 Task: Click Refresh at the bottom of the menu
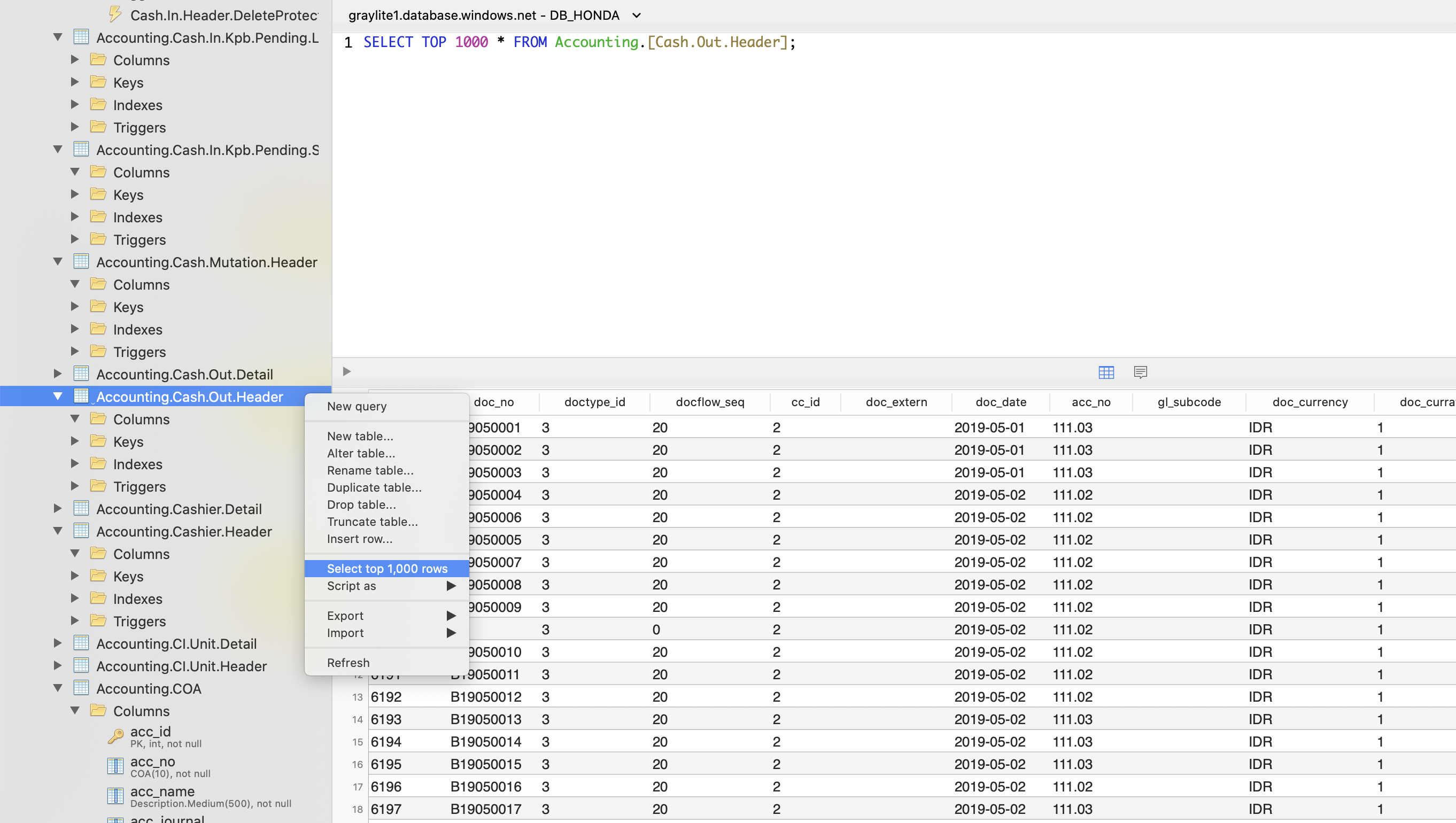tap(348, 662)
